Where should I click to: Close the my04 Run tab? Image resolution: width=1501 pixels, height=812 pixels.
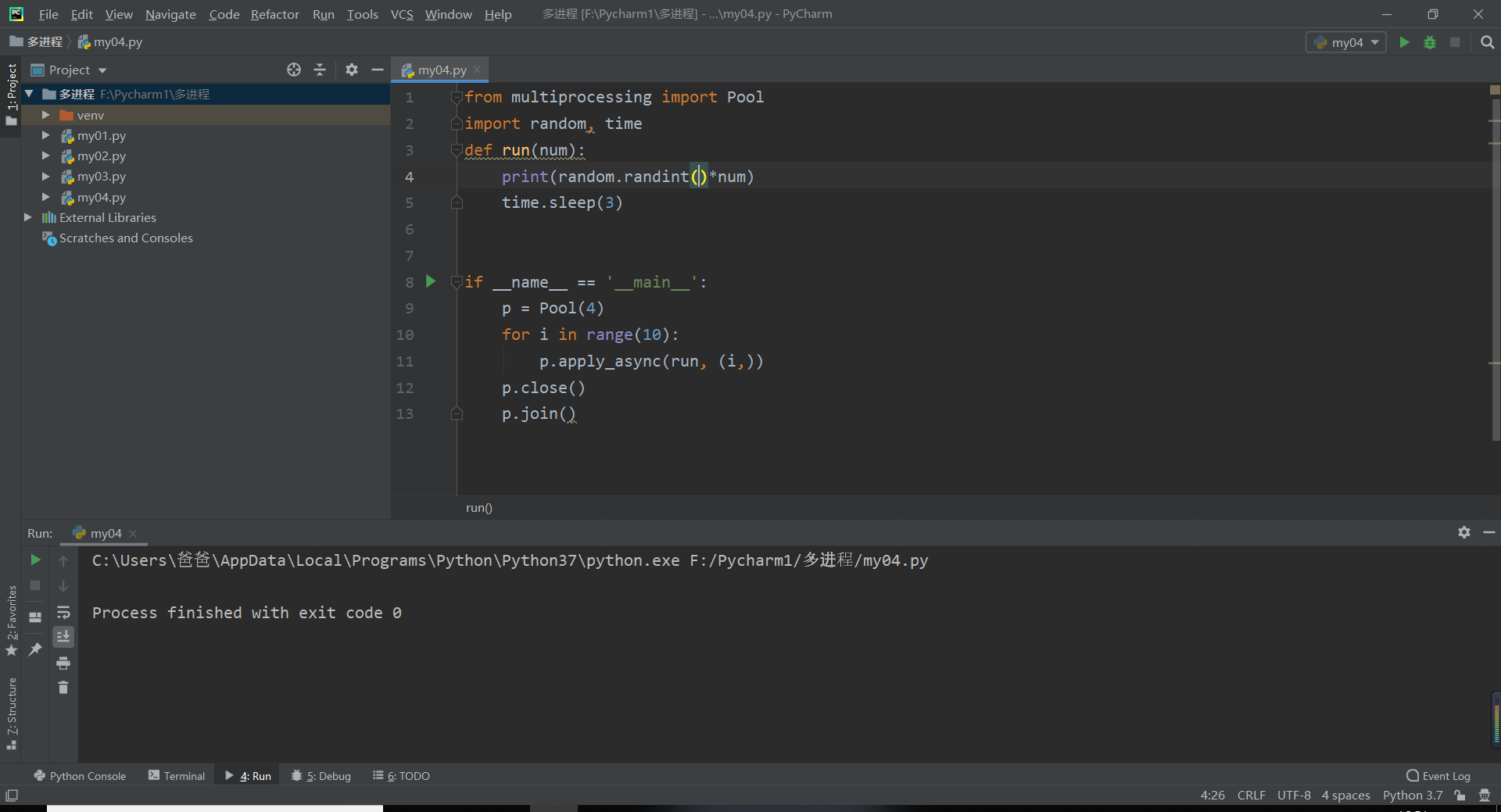click(133, 534)
